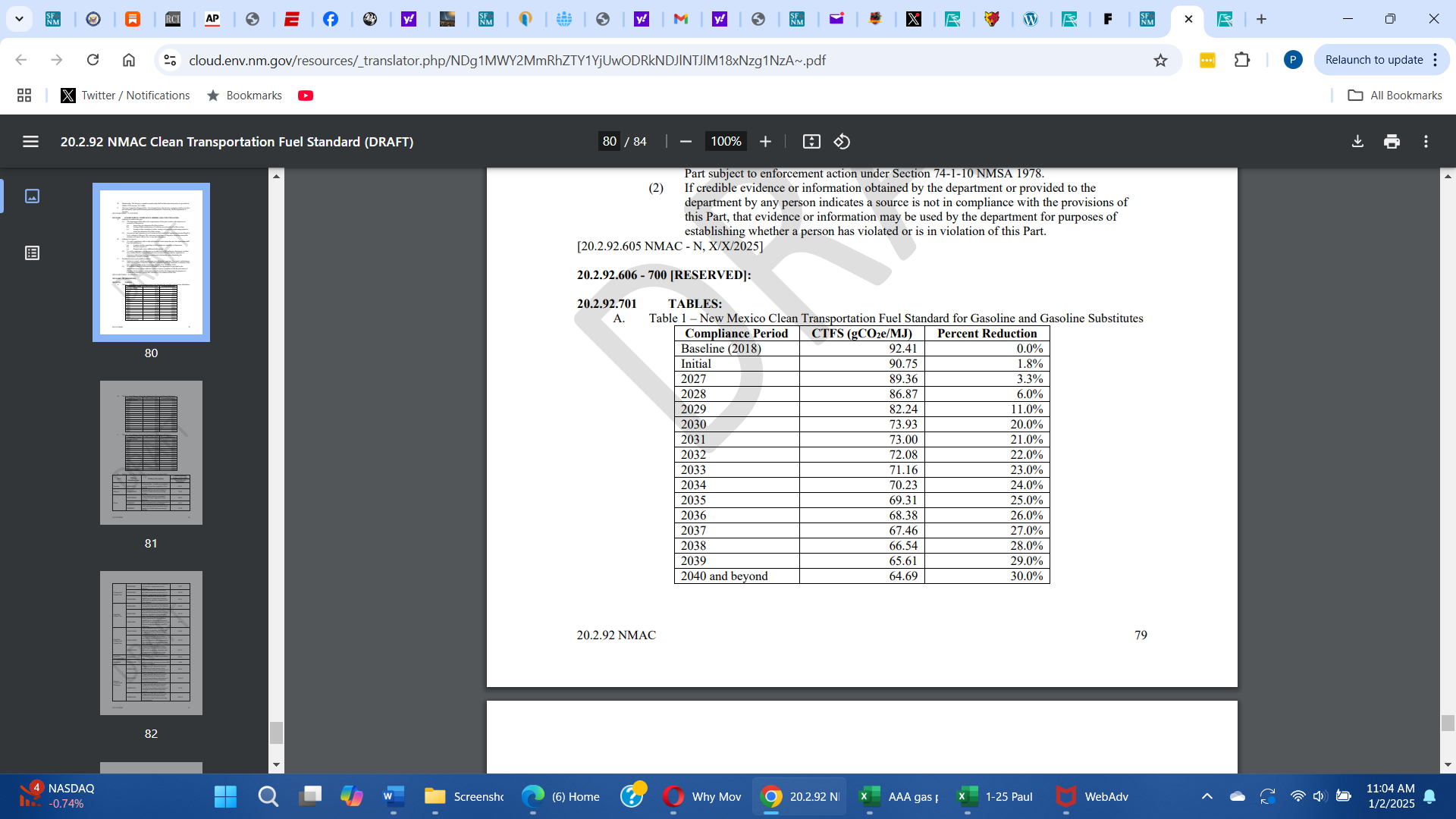Show the document outline view
1456x819 pixels.
32,253
